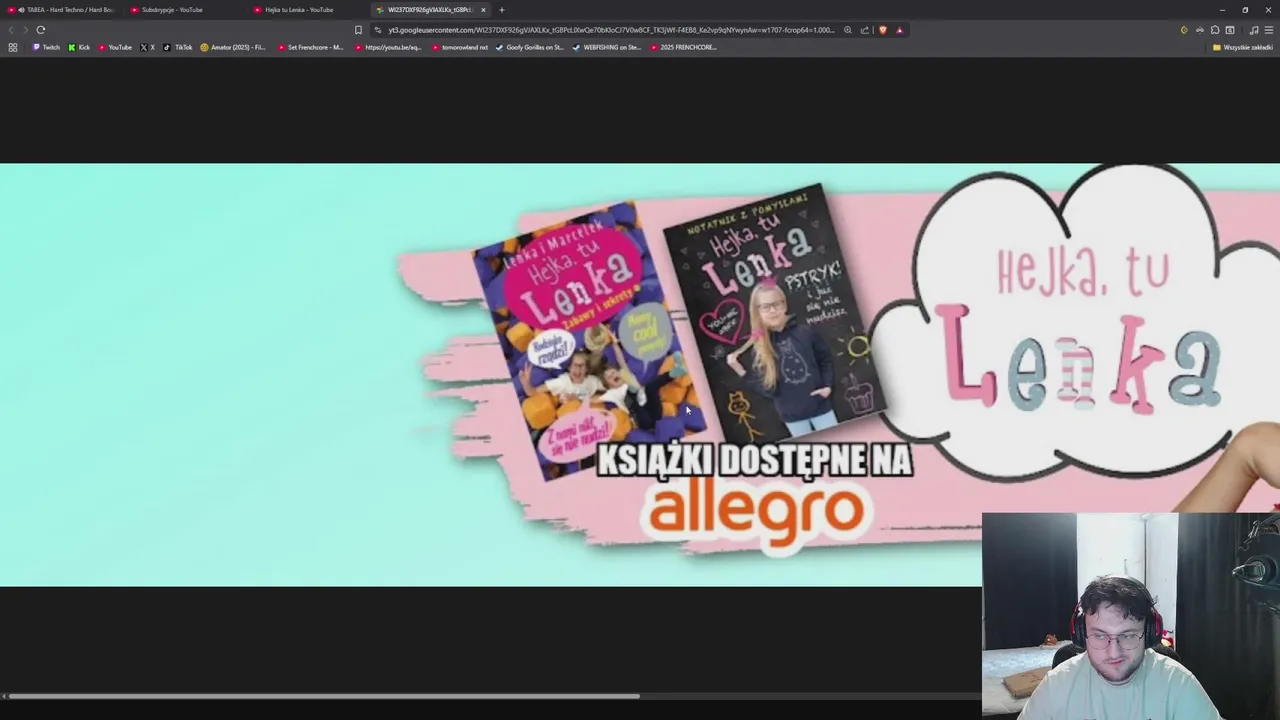The image size is (1280, 720).
Task: Close the active googleusercontent tab
Action: coord(483,10)
